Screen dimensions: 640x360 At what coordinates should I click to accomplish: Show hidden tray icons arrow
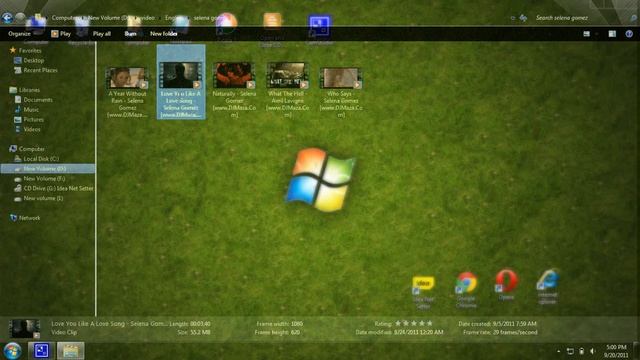[x=558, y=351]
